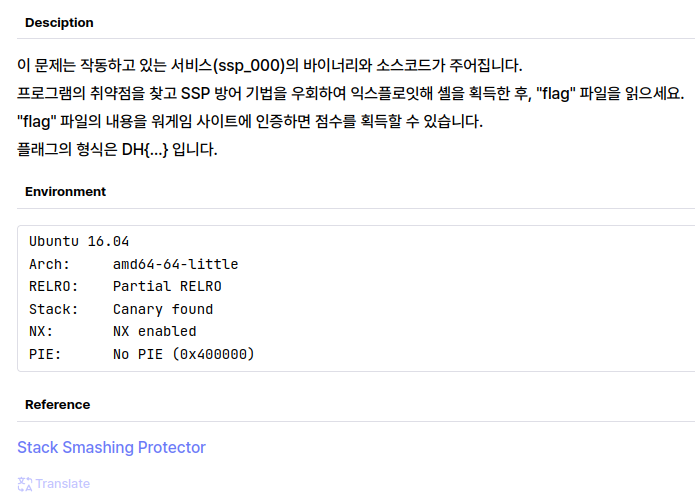Click the Partial RELRO value
695x503 pixels.
(x=167, y=287)
